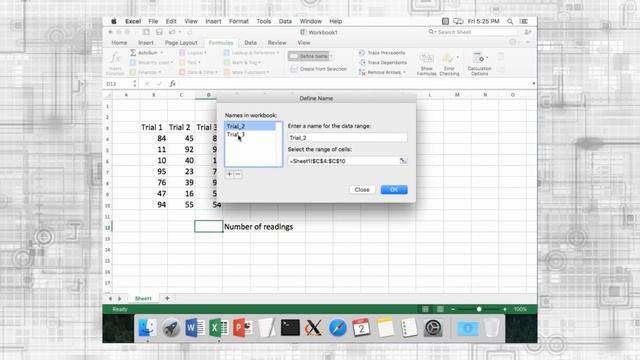Click Create from Selection in the ribbon
The width and height of the screenshot is (640, 360).
pos(319,69)
